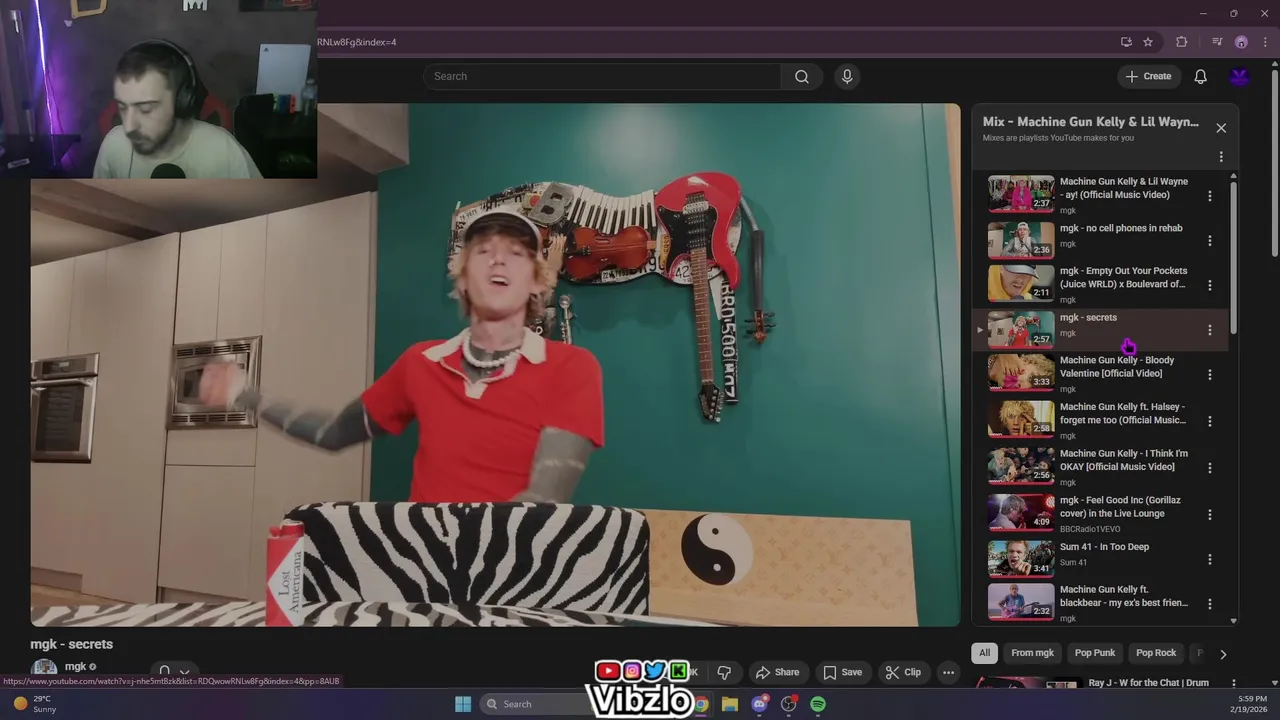Open the Windows Start menu

tap(463, 704)
